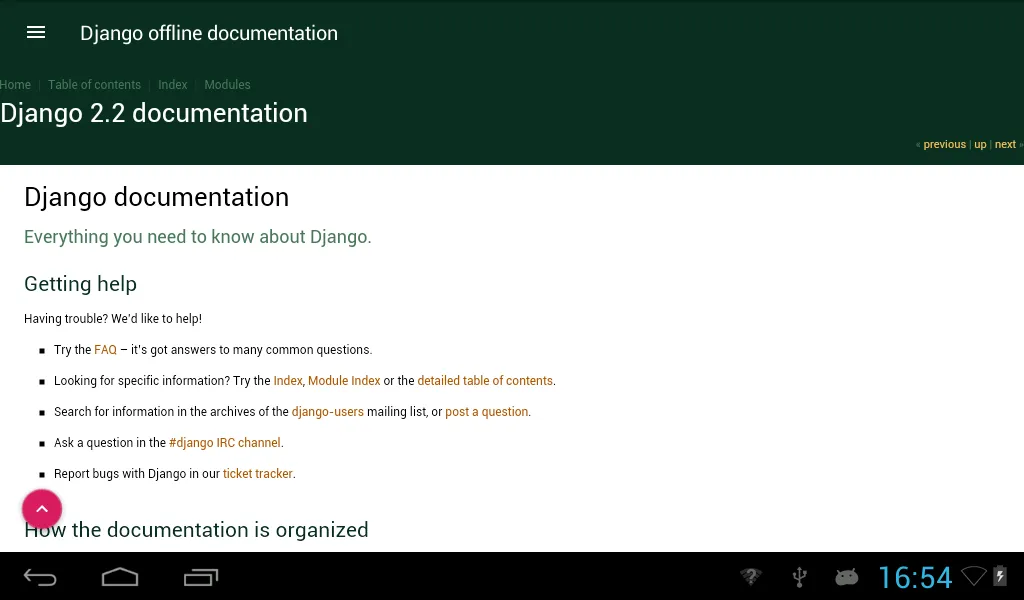Open the Module Index link
Screen dimensions: 1024x600
tap(344, 381)
